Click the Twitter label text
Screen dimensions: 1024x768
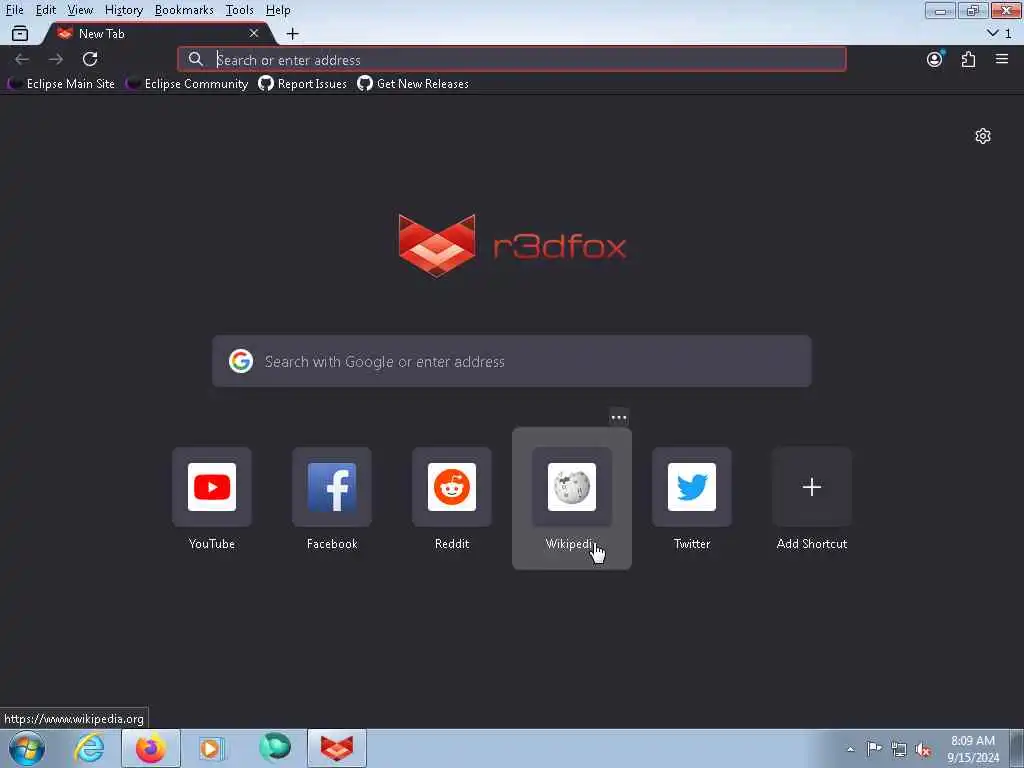[692, 543]
